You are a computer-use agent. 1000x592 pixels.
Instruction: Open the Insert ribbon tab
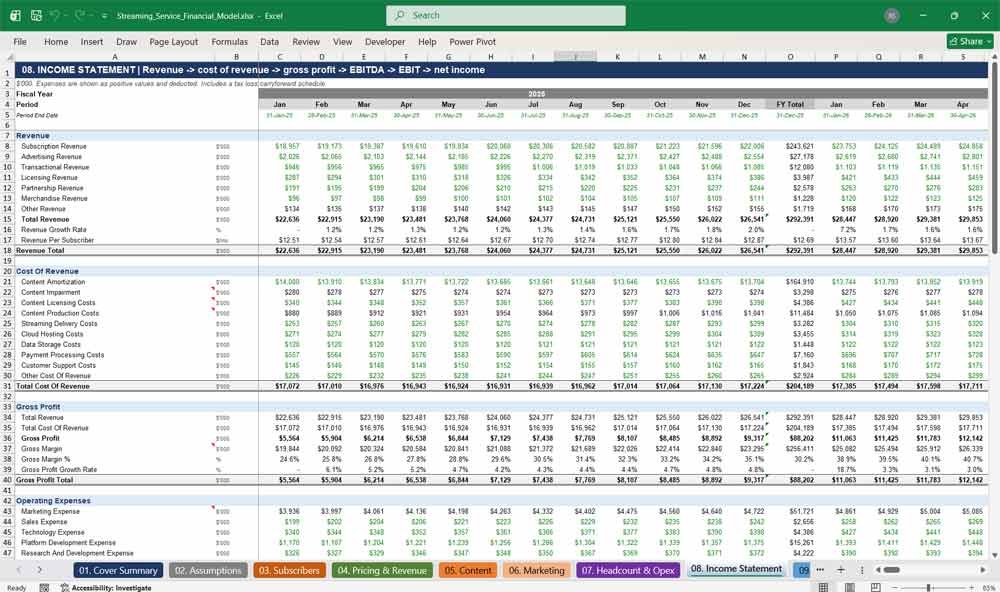(x=92, y=41)
